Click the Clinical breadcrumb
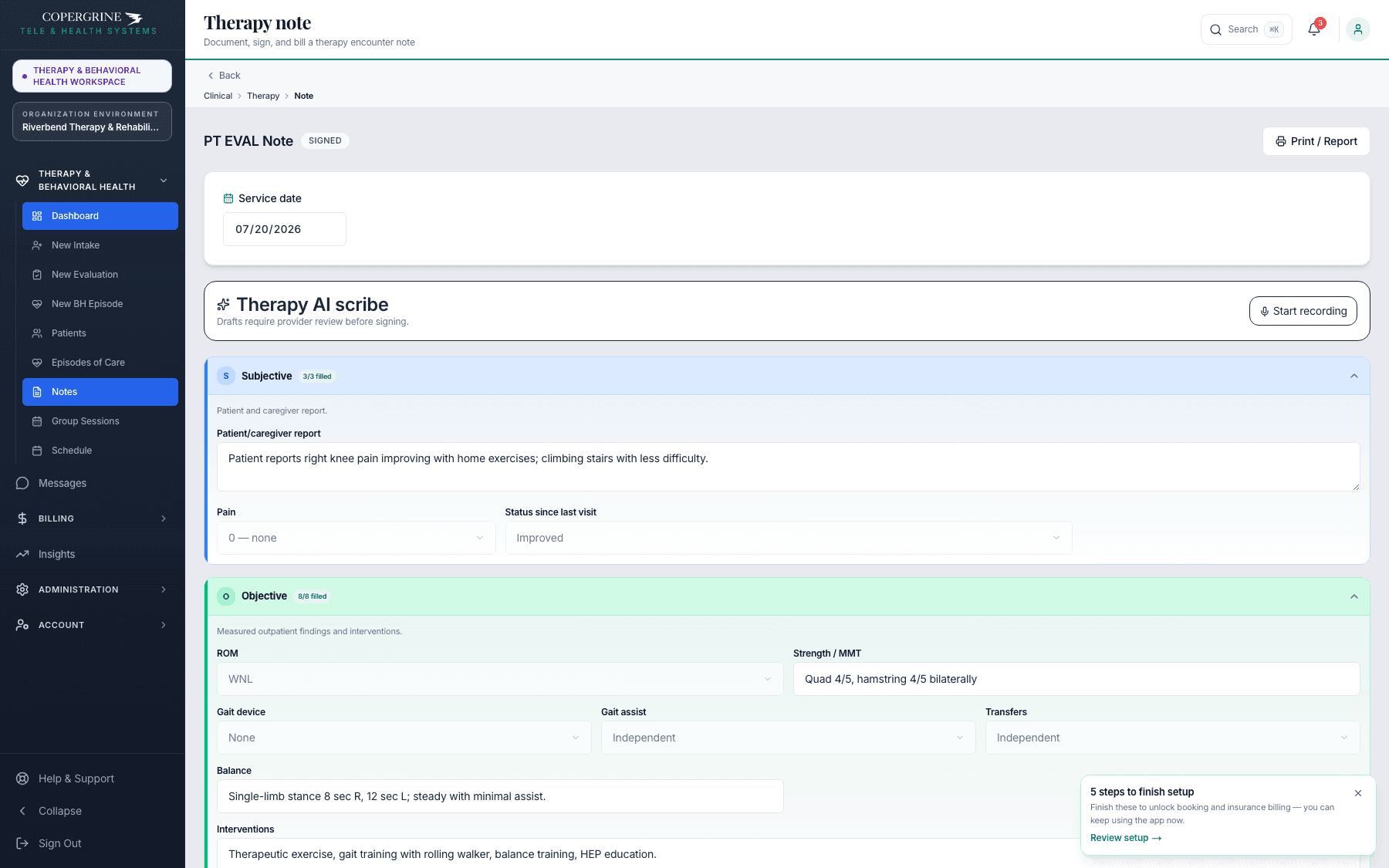This screenshot has width=1389, height=868. click(x=218, y=96)
